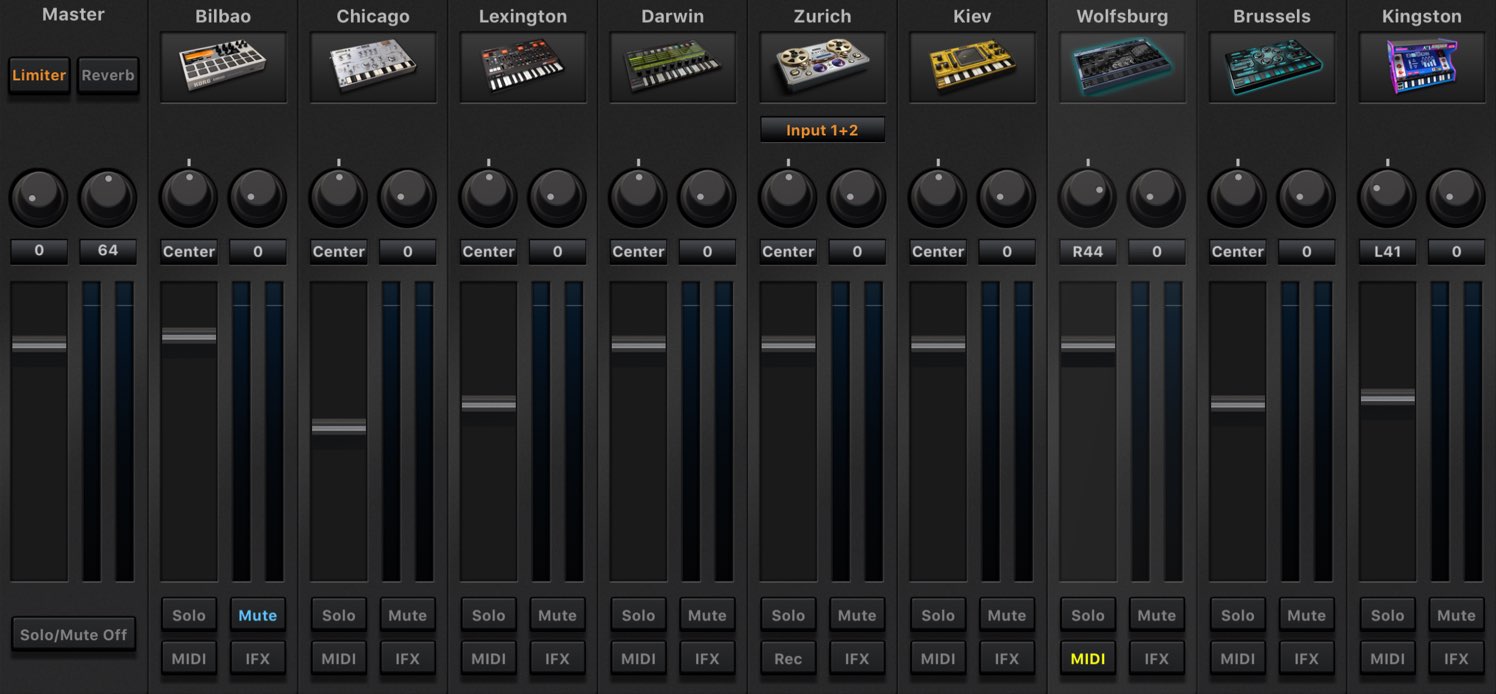Click the Master channel label
The width and height of the screenshot is (1496, 694).
click(x=73, y=15)
